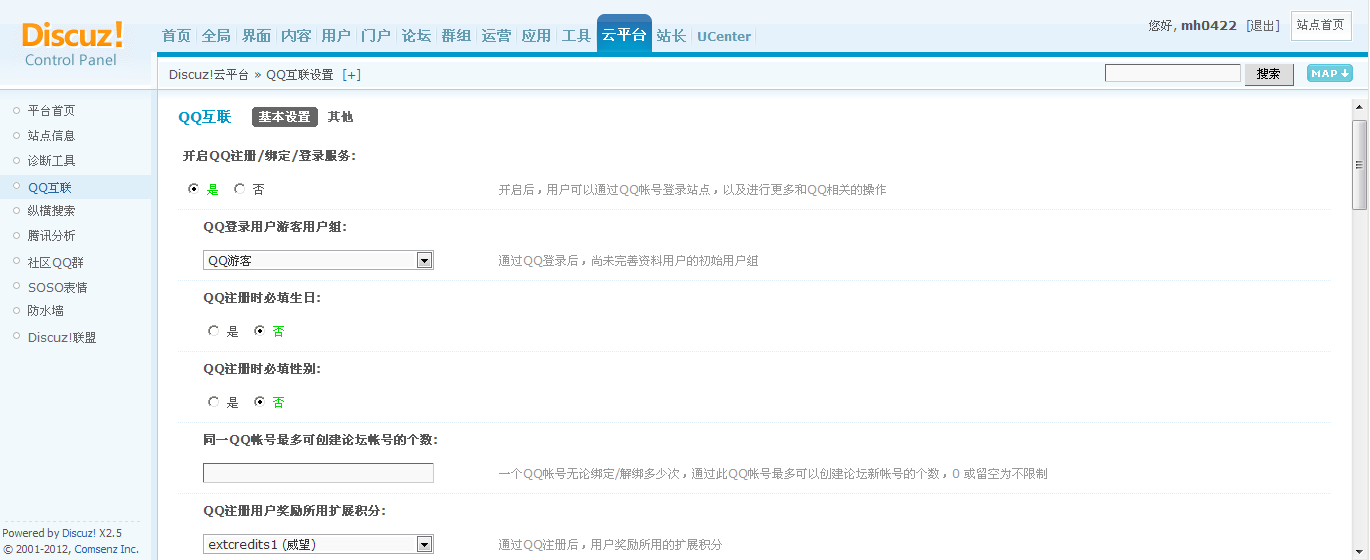Open 平台首页 in sidebar
The height and width of the screenshot is (560, 1370).
point(51,111)
